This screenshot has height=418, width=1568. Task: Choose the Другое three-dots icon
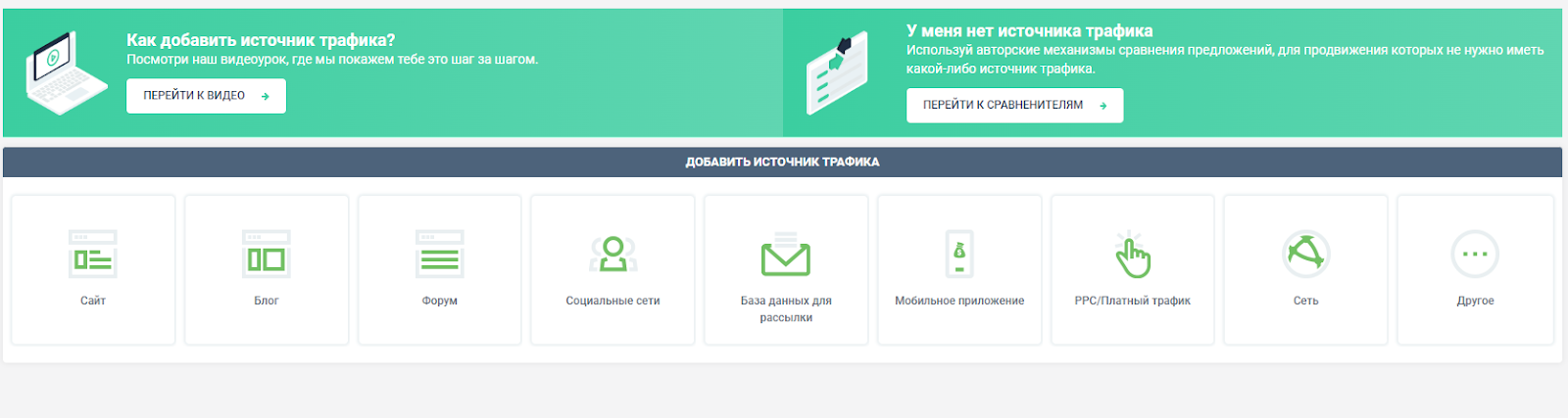tap(1475, 254)
